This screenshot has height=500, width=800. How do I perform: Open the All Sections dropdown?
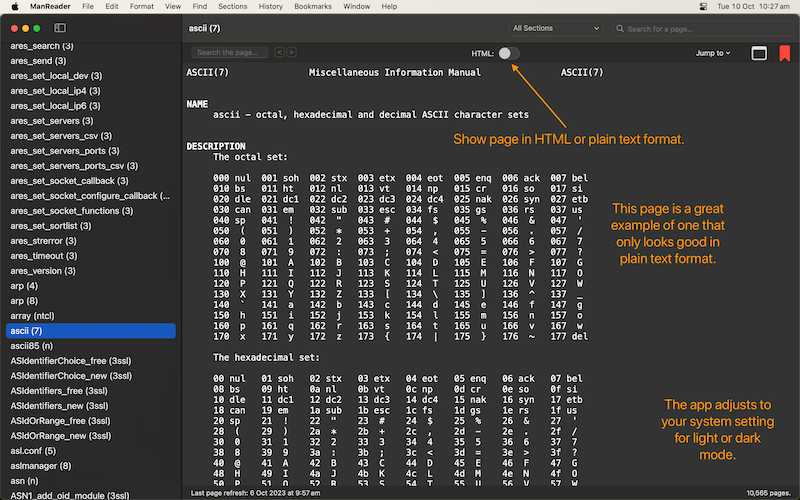[556, 28]
